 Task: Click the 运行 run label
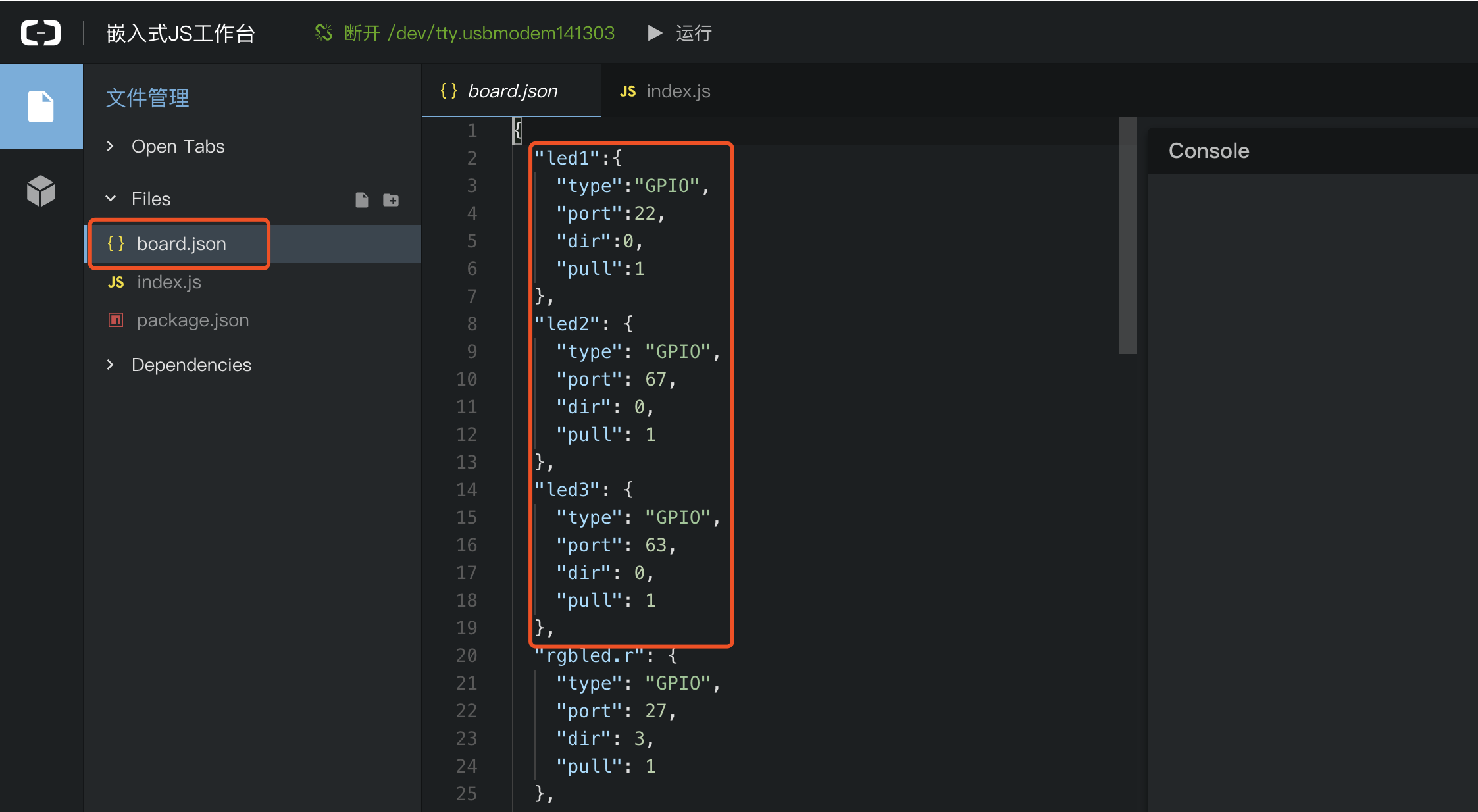pos(694,33)
